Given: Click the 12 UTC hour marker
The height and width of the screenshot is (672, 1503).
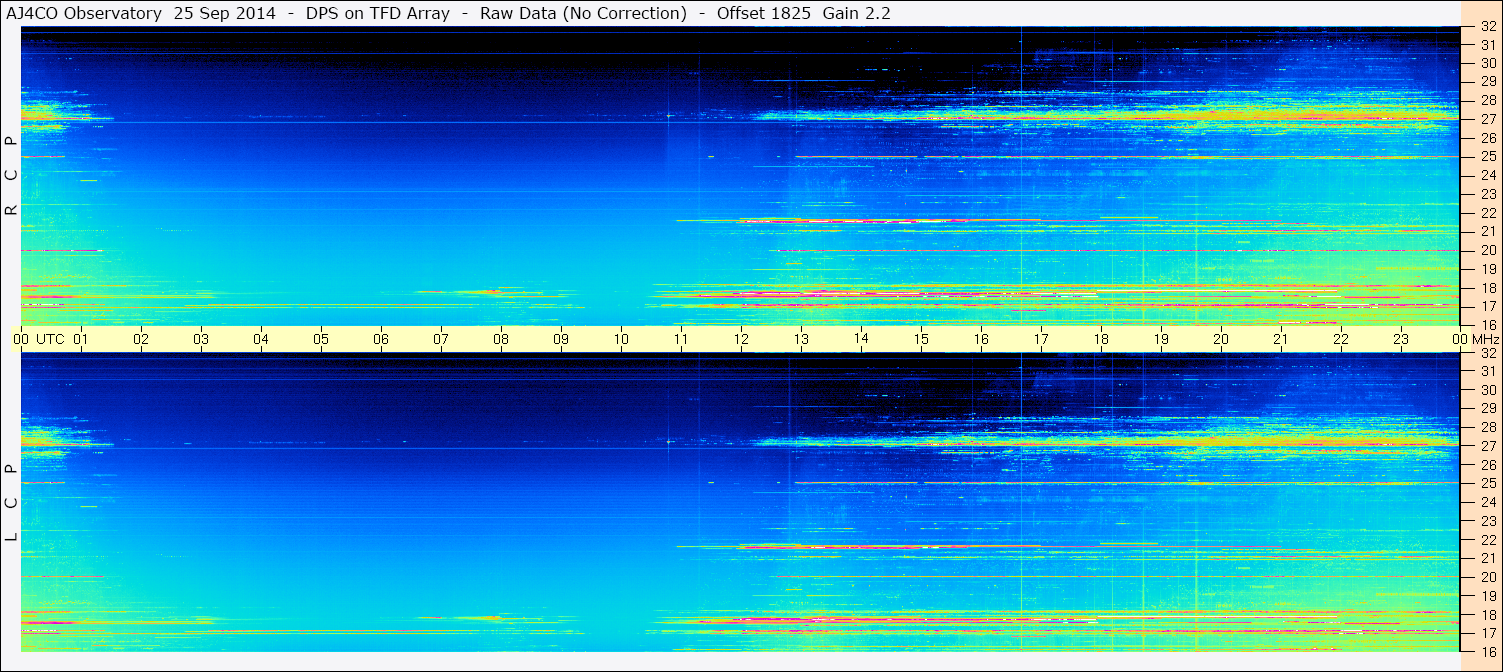Looking at the screenshot, I should pyautogui.click(x=741, y=339).
